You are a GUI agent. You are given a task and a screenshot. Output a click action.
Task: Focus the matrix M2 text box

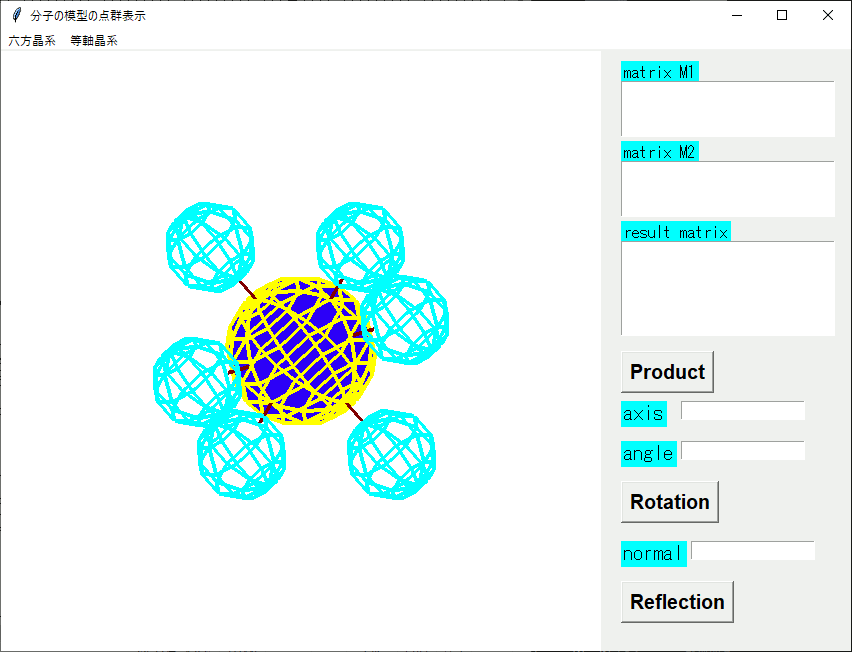[728, 189]
